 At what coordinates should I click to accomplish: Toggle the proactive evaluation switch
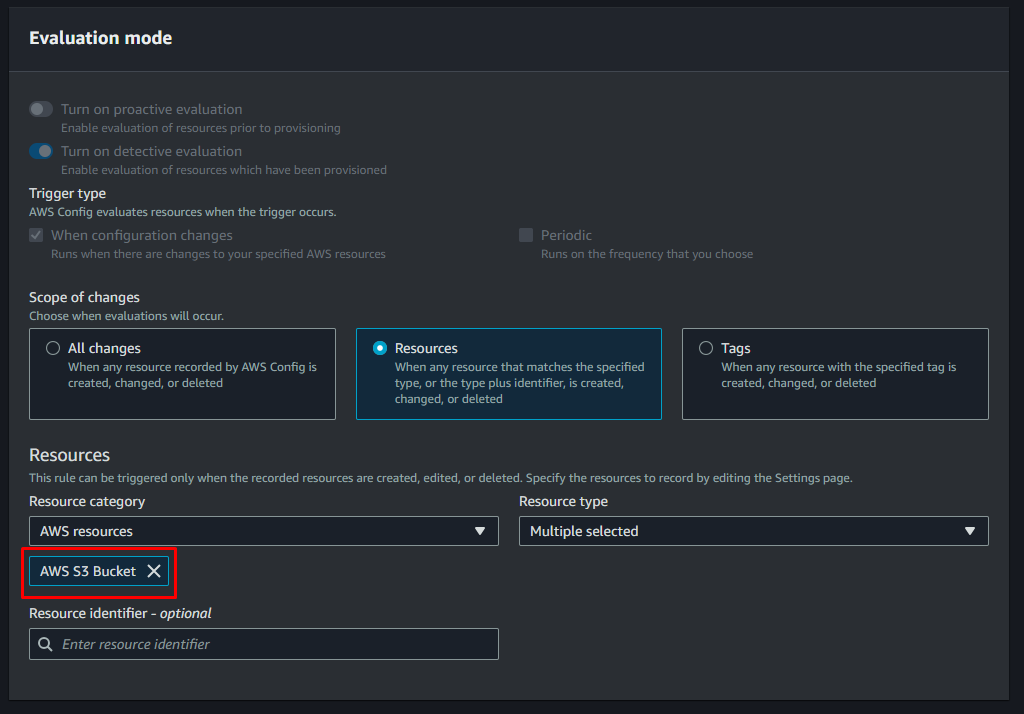(x=41, y=109)
